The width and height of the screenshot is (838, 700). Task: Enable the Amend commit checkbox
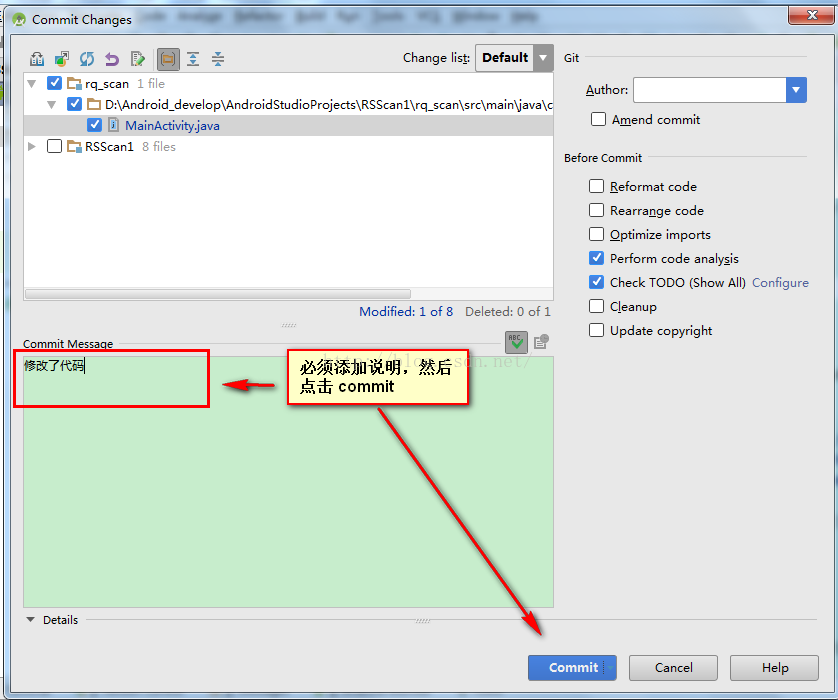(x=598, y=119)
